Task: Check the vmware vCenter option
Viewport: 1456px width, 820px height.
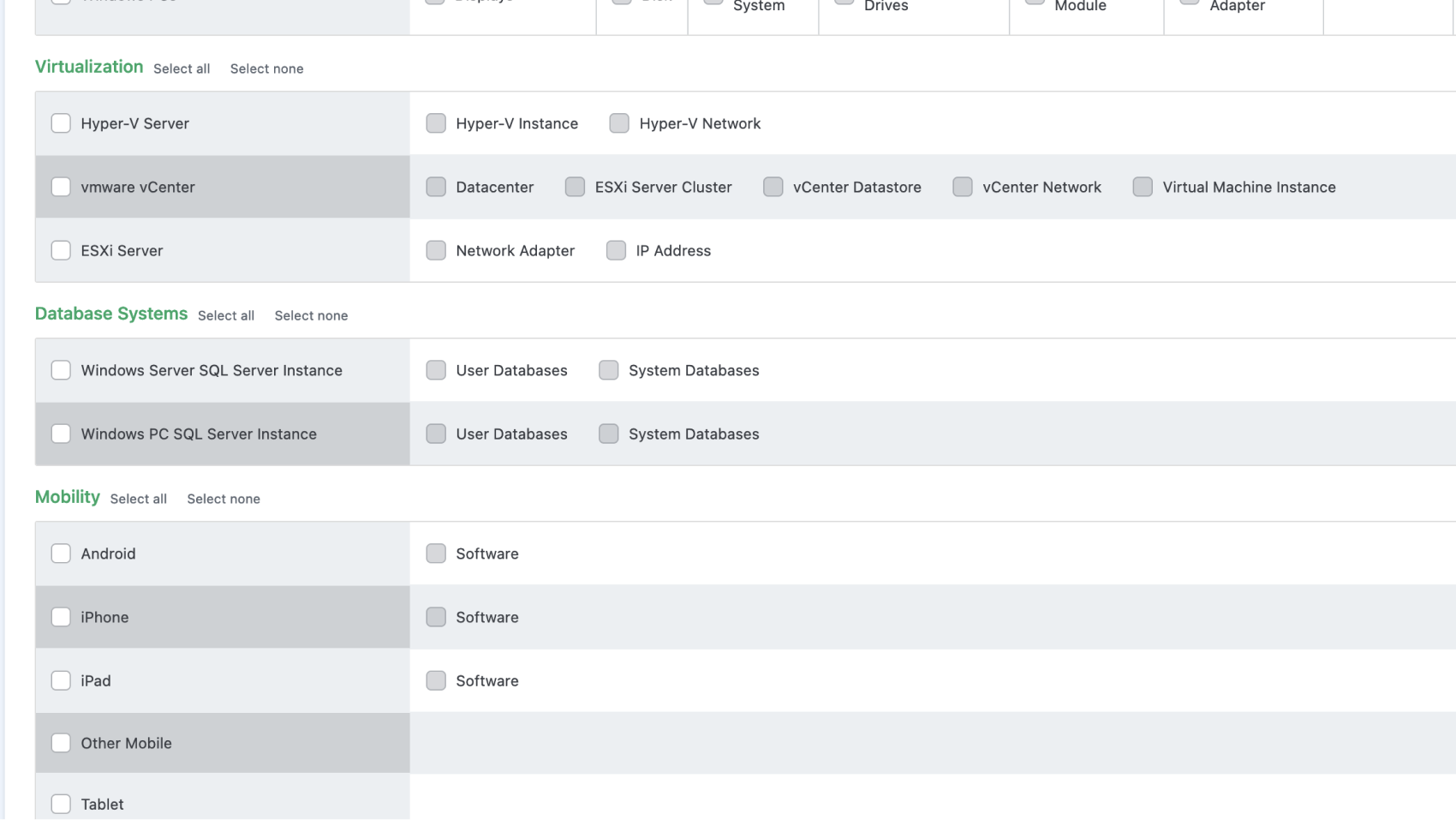Action: (x=61, y=186)
